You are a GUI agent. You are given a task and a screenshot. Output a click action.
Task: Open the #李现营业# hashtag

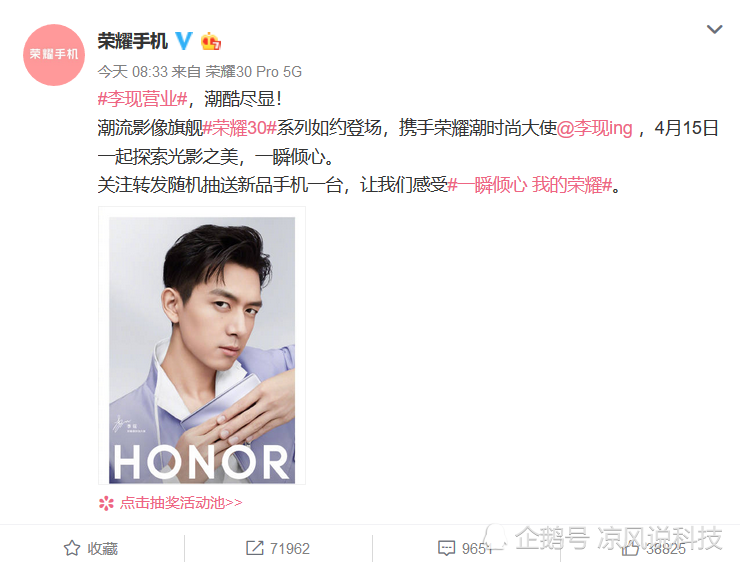tap(143, 99)
